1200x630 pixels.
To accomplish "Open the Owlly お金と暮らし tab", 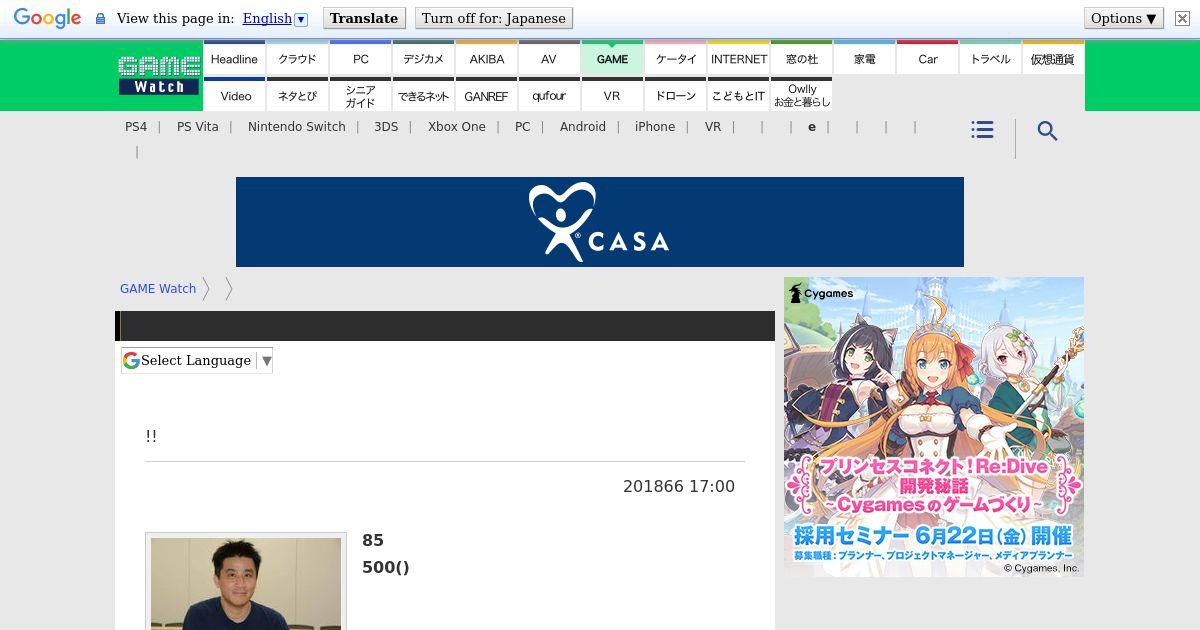I will 802,96.
